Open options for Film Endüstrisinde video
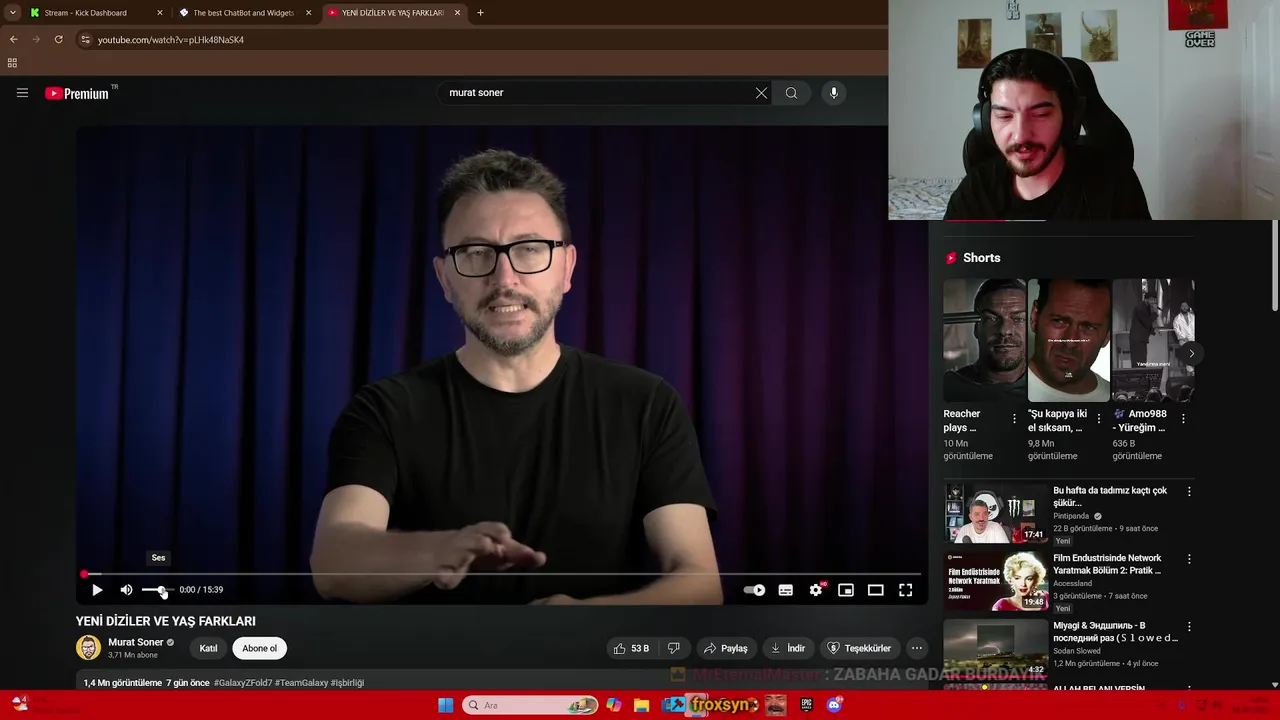The width and height of the screenshot is (1280, 720). tap(1189, 559)
